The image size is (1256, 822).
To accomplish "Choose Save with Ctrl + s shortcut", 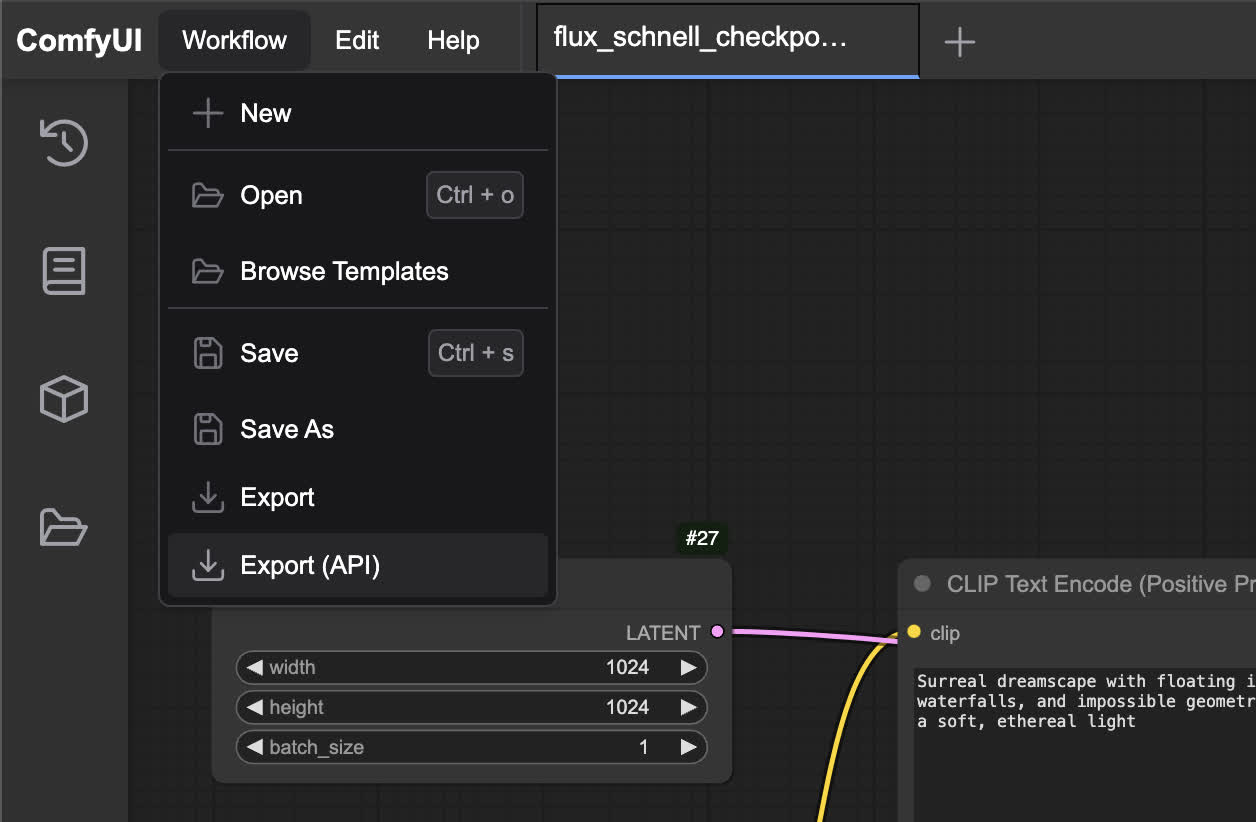I will pos(358,353).
